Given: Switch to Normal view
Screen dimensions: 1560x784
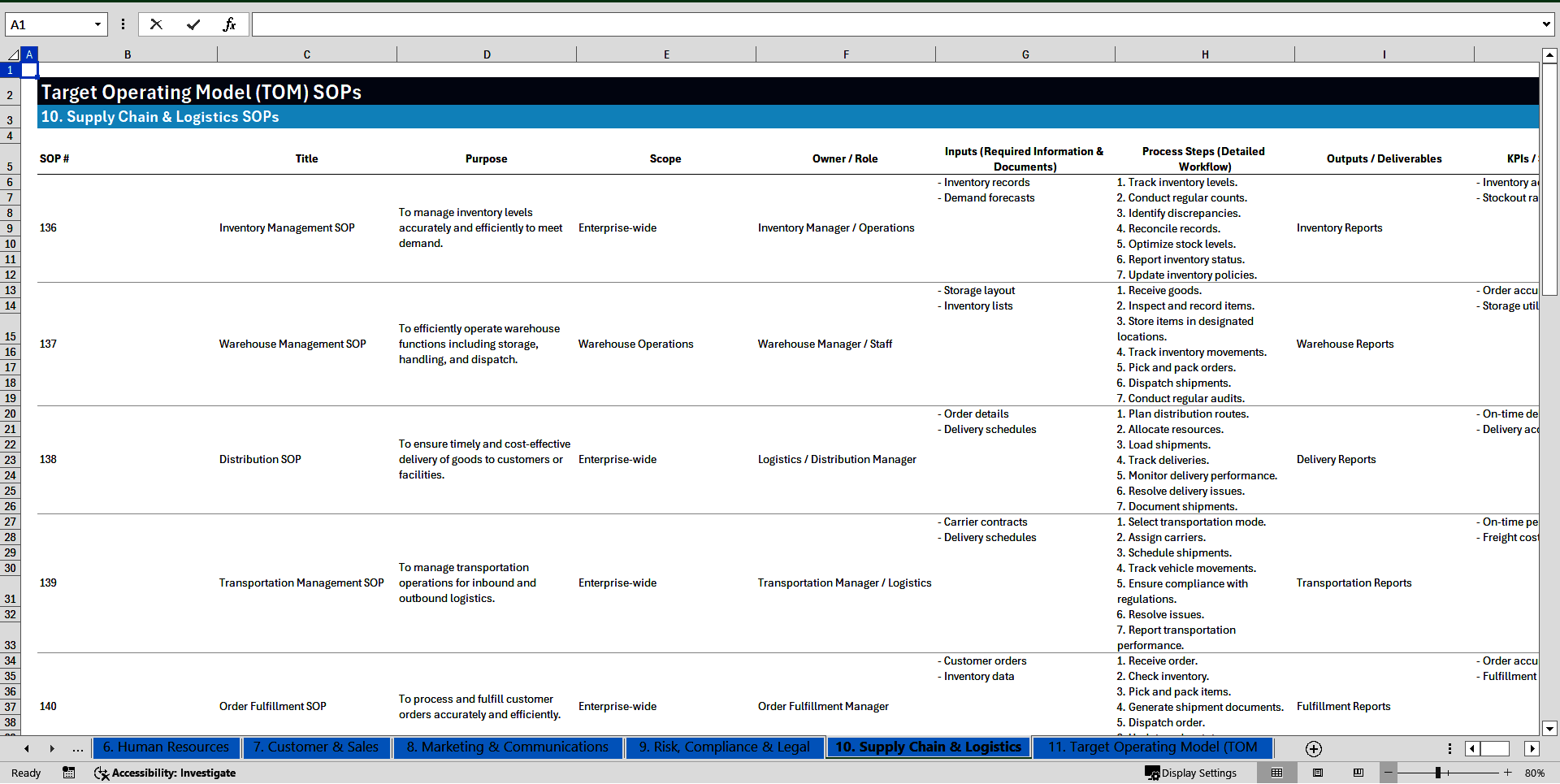Looking at the screenshot, I should click(x=1276, y=773).
